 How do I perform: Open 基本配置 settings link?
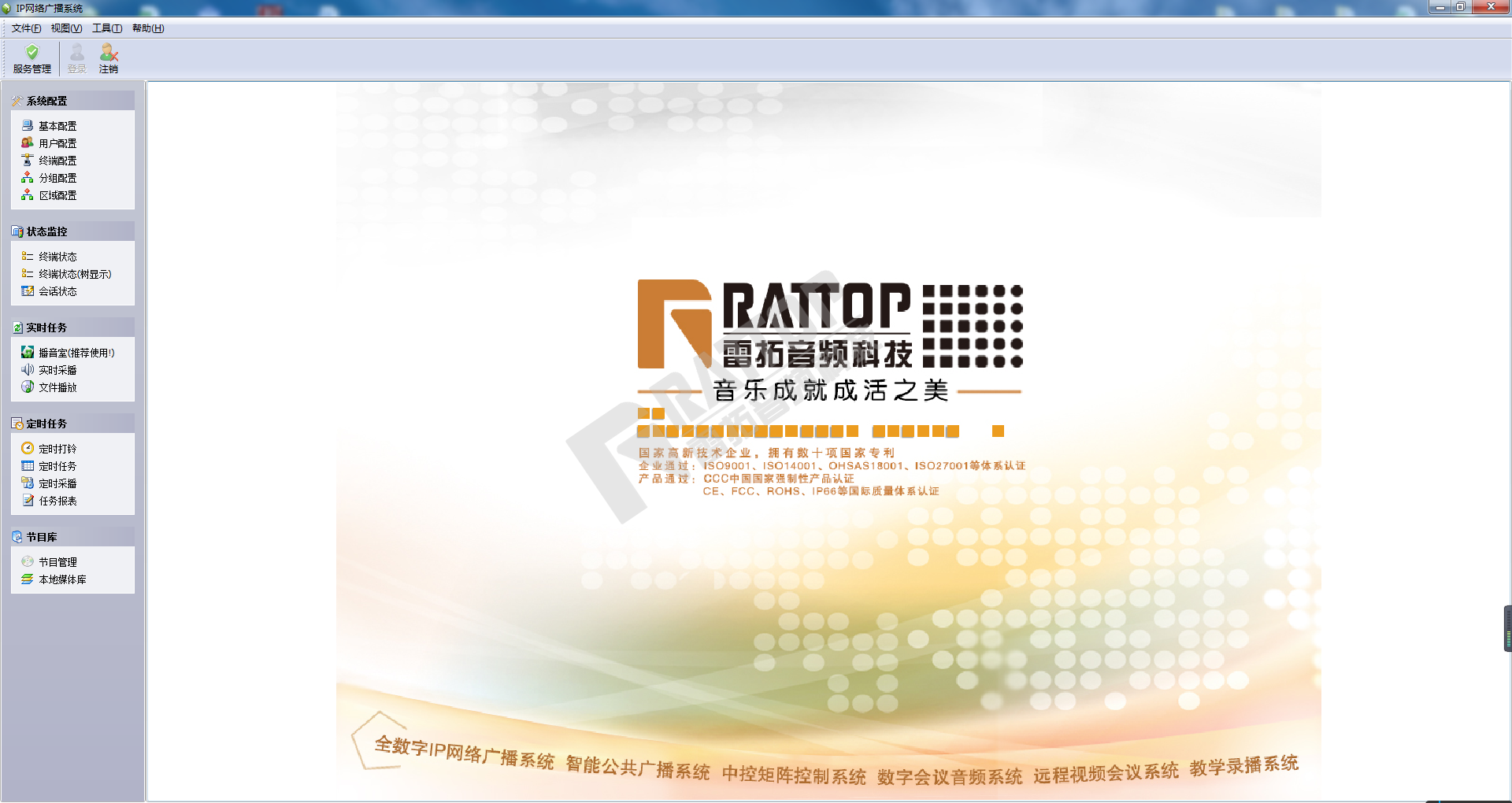[57, 126]
